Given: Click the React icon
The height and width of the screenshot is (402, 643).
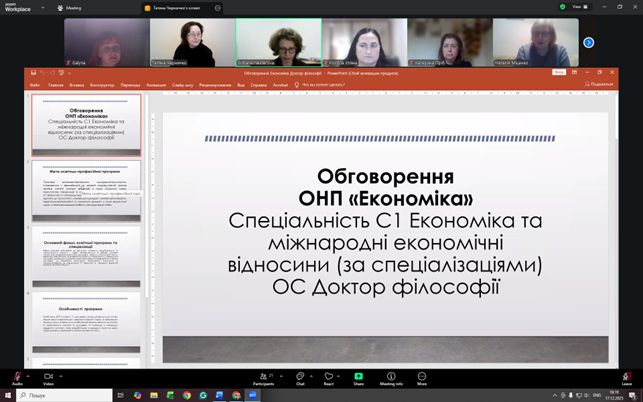Looking at the screenshot, I should click(x=328, y=377).
